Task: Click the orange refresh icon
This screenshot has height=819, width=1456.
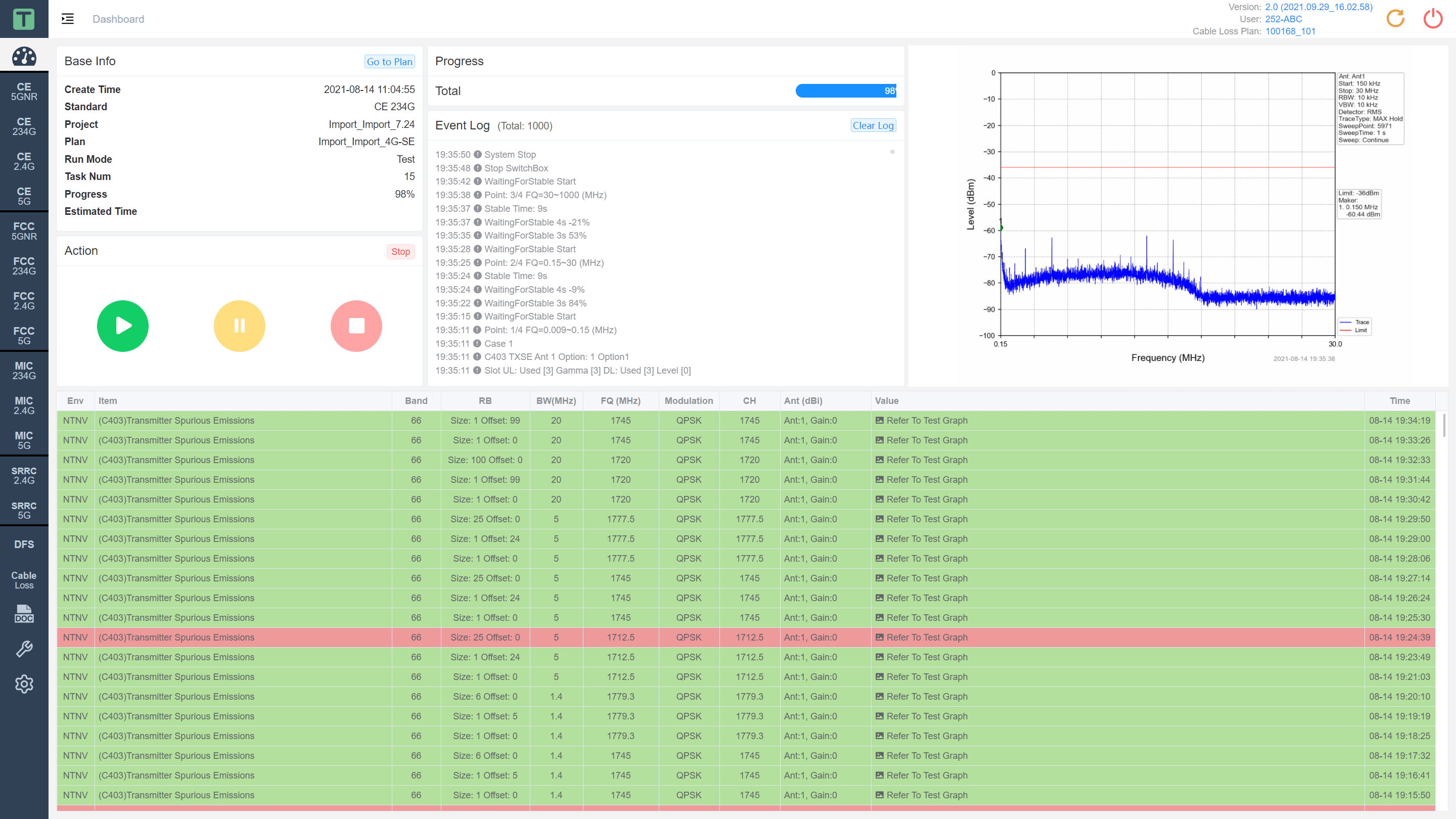Action: pyautogui.click(x=1395, y=19)
